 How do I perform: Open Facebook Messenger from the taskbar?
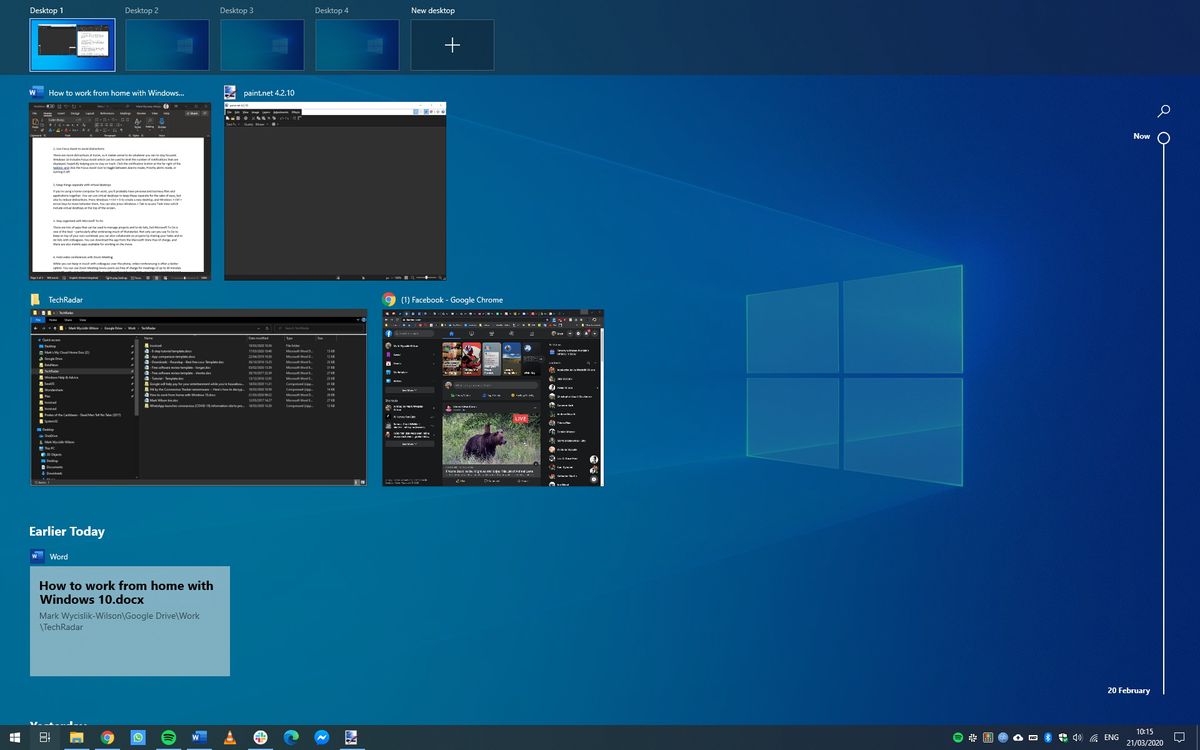point(322,738)
